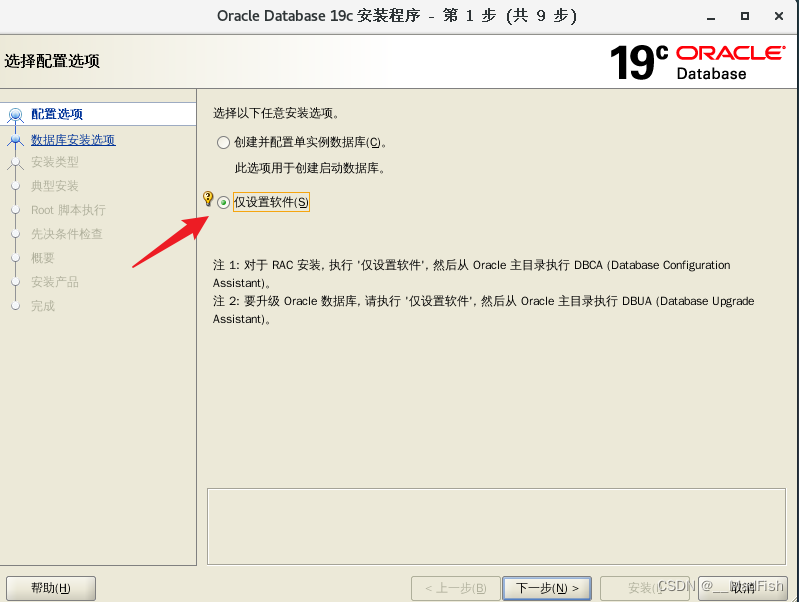The image size is (799, 602).
Task: Click the '下一步(N) >' button
Action: point(547,588)
